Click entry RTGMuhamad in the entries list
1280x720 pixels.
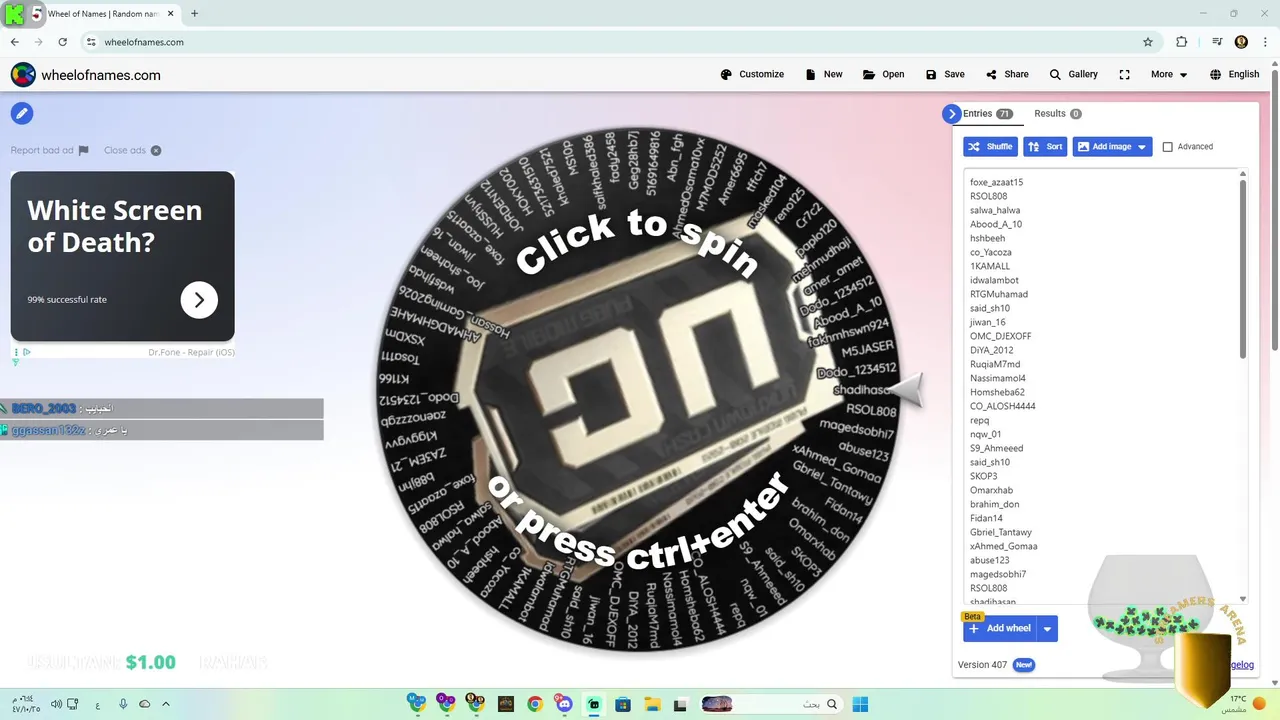click(999, 294)
